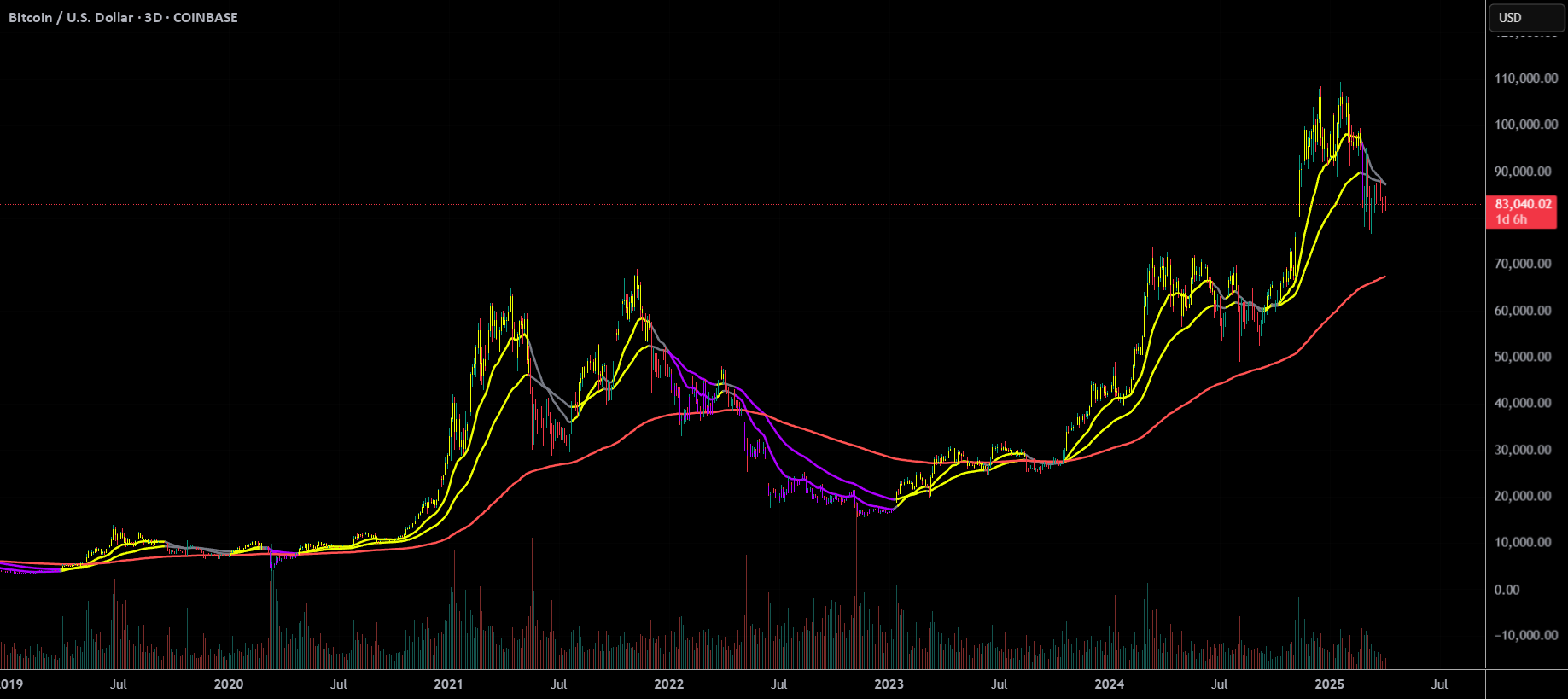Screen dimensions: 1568x699
Task: Click the current price label 83,040.02
Action: pyautogui.click(x=1523, y=204)
